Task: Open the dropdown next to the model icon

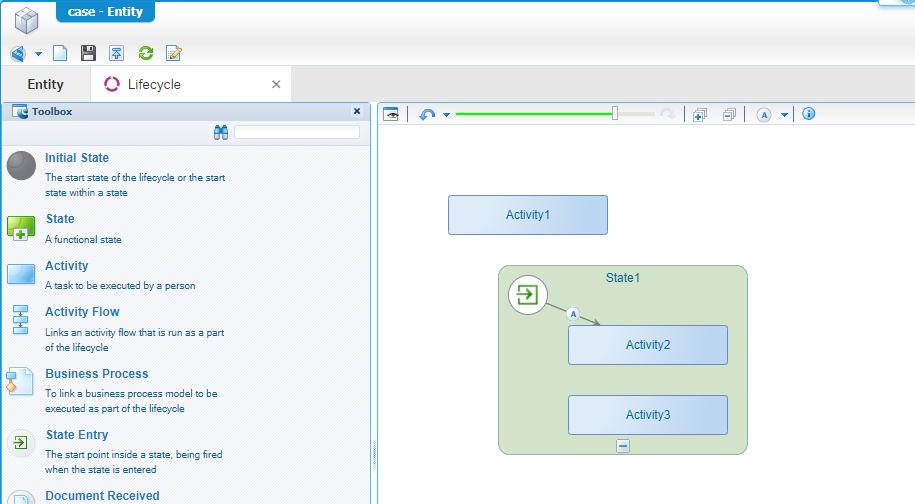Action: tap(38, 53)
